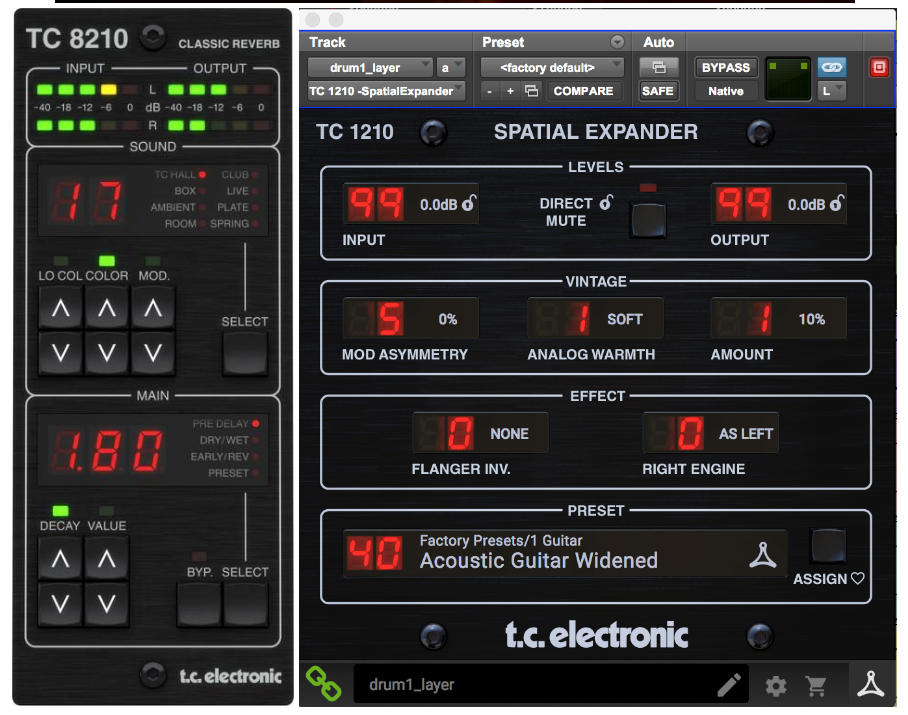The image size is (908, 715).
Task: Open the L channel selector dropdown
Action: 832,91
